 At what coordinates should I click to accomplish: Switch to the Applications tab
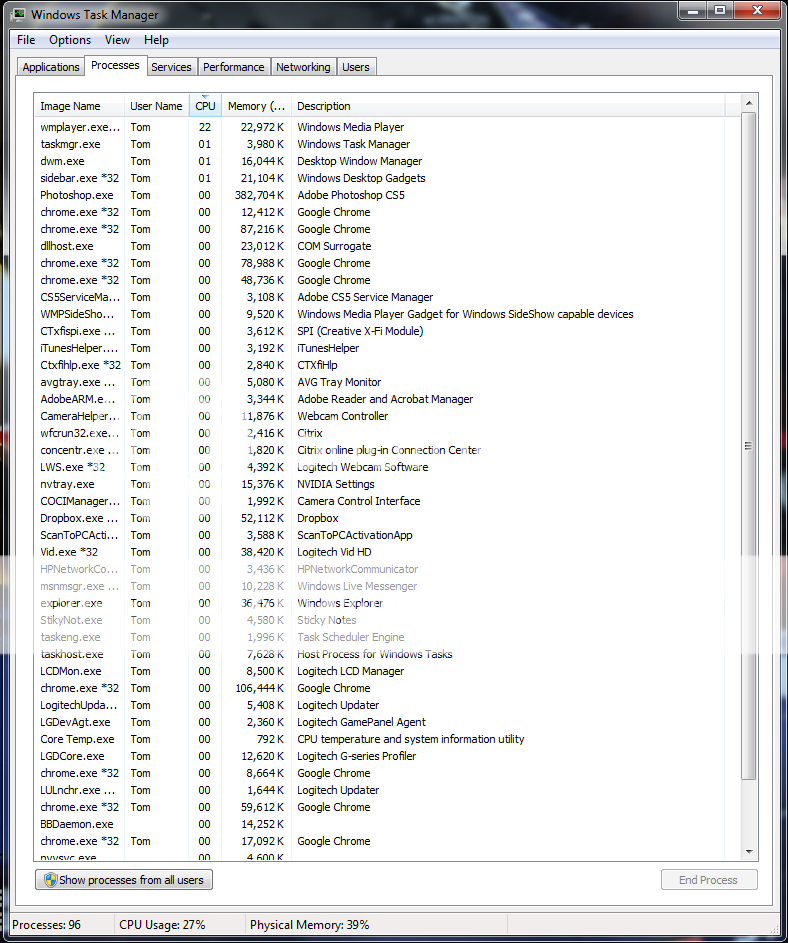pos(51,67)
